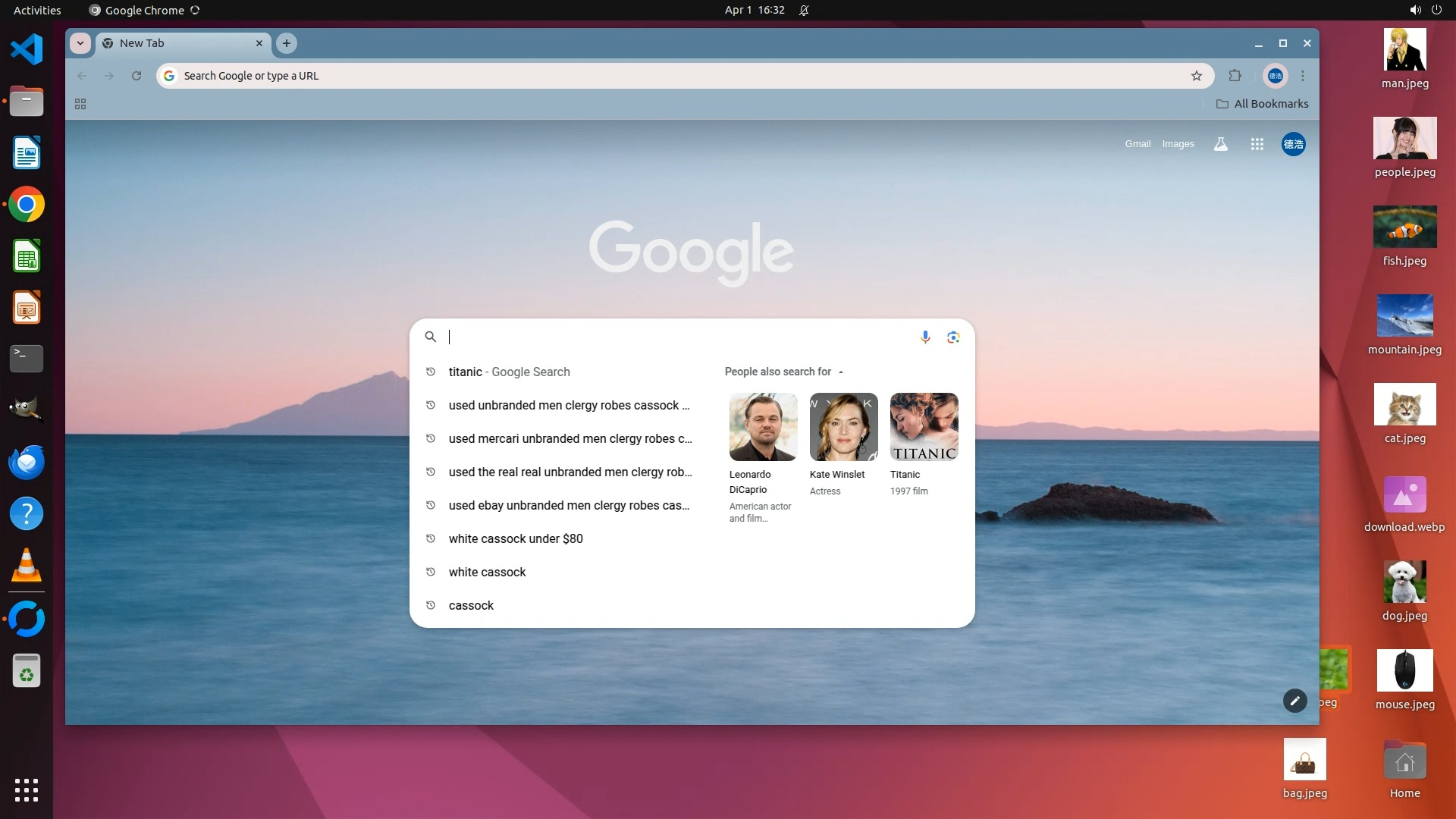Screen dimensions: 1456x819
Task: Select the New Tab tab
Action: pyautogui.click(x=174, y=43)
